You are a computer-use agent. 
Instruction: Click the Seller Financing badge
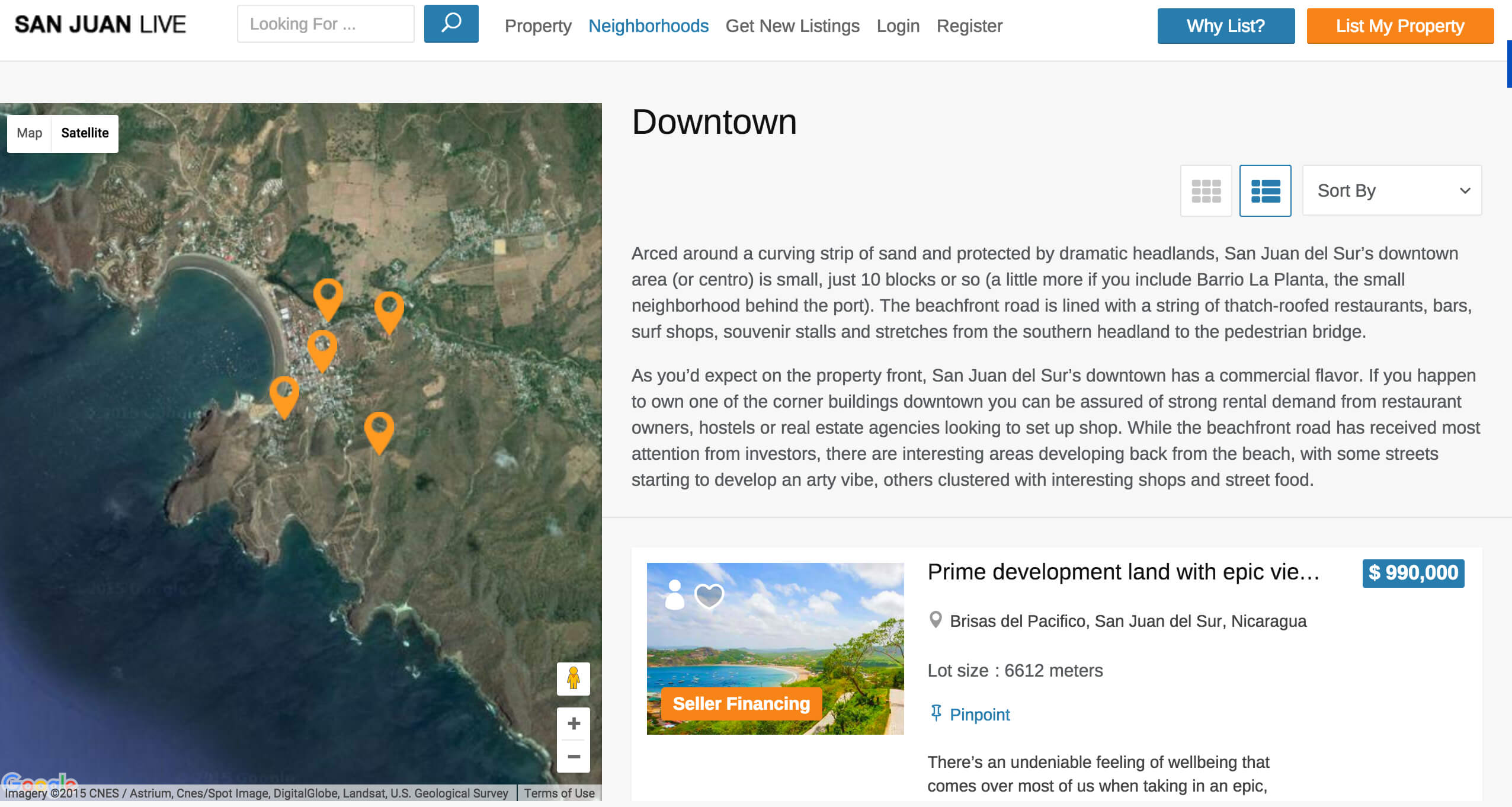(741, 704)
